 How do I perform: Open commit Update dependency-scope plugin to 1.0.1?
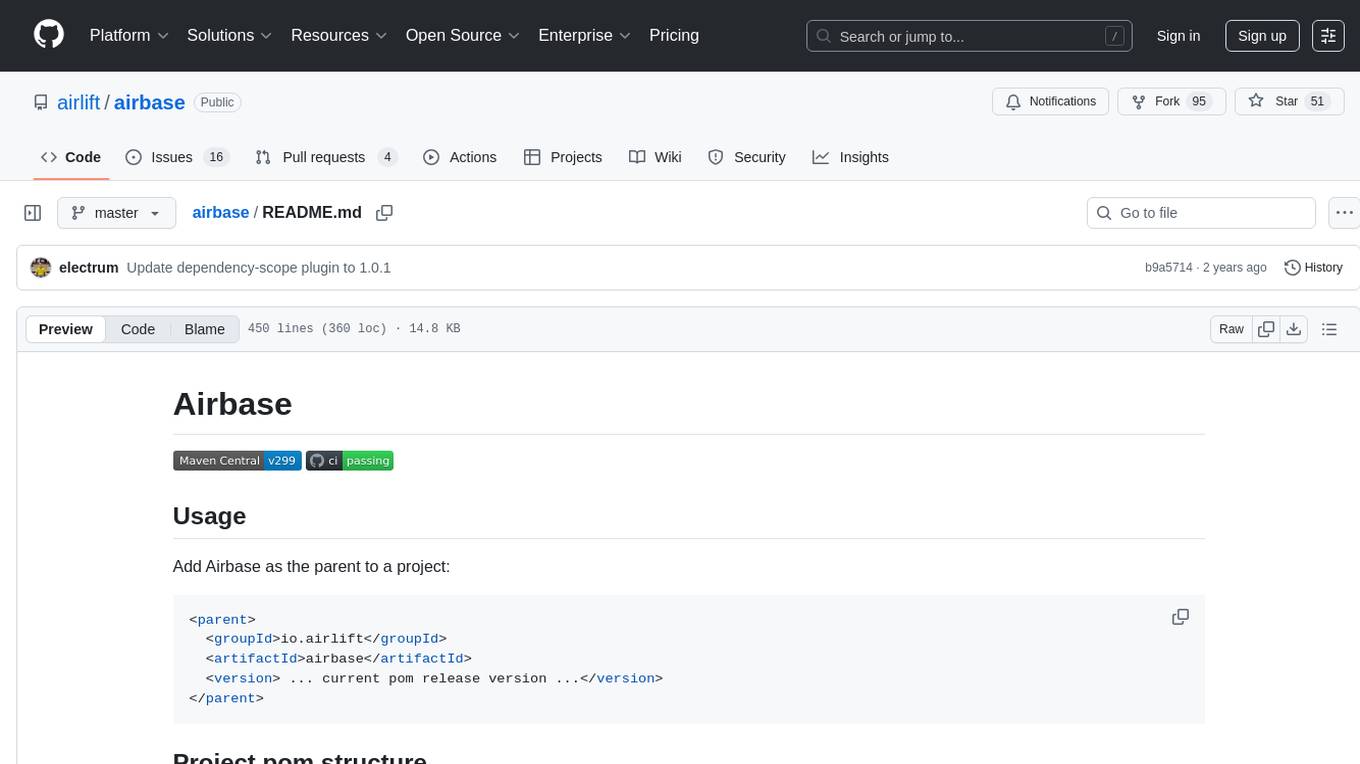(x=259, y=267)
